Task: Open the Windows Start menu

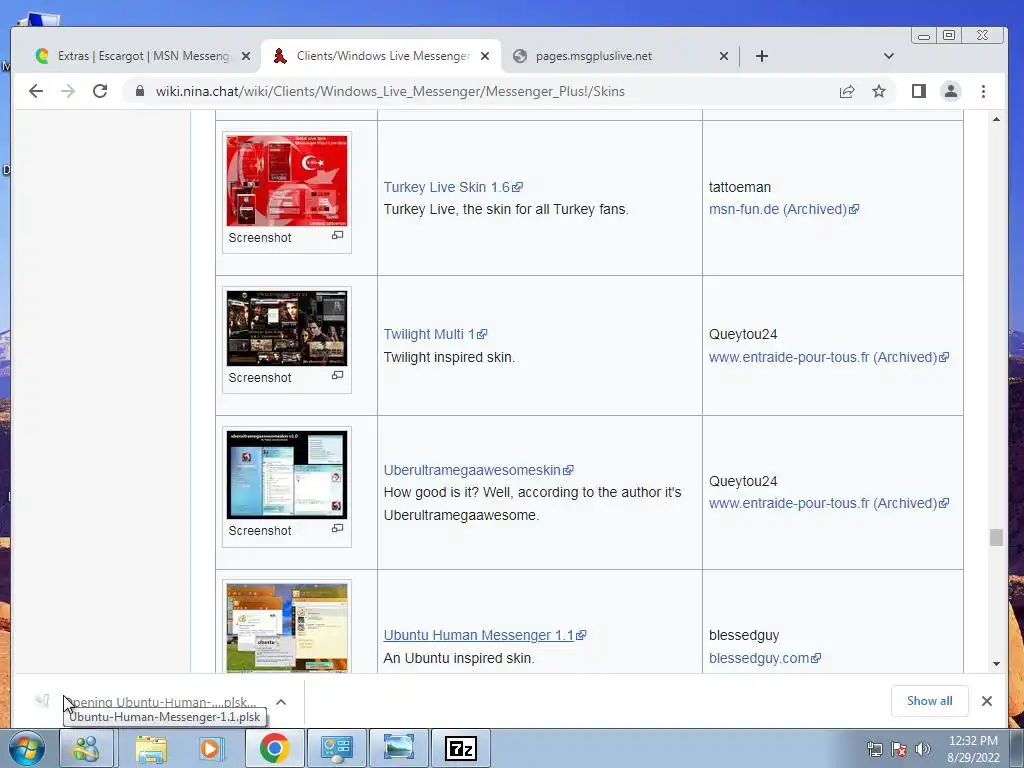Action: tap(27, 748)
